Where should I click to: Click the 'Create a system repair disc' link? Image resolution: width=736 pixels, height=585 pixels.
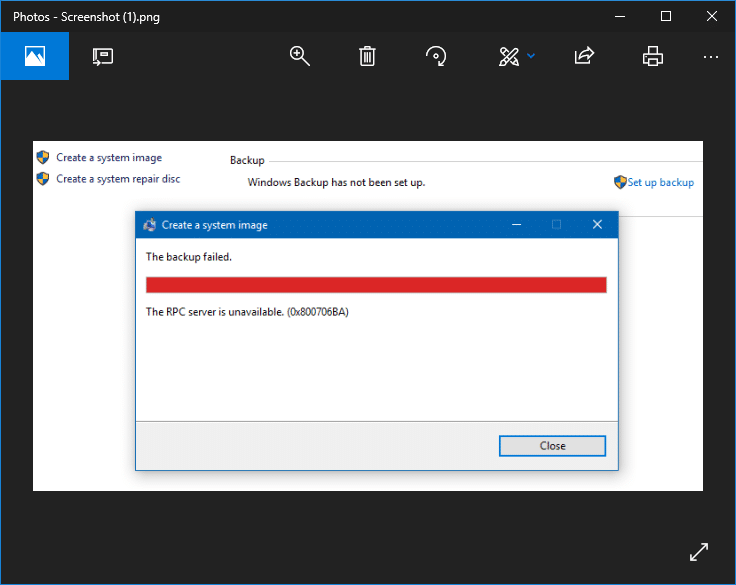coord(118,179)
